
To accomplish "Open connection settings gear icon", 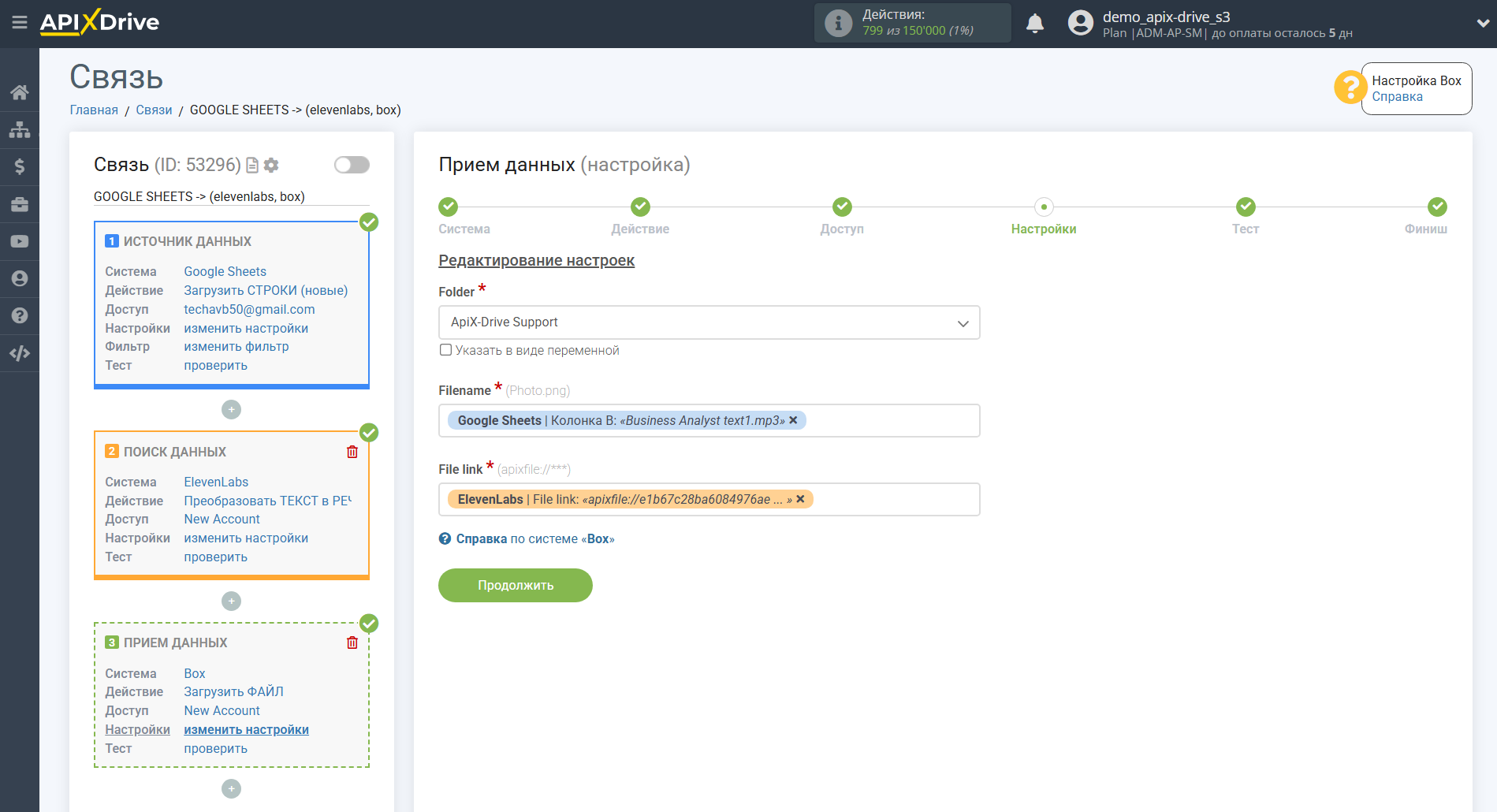I will 271,165.
